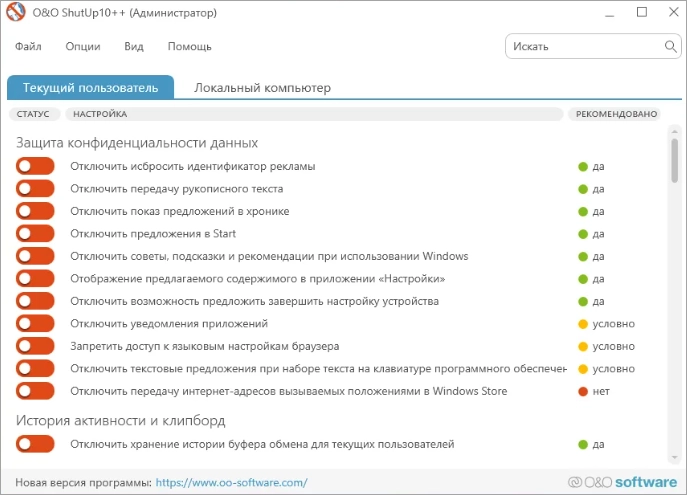Click the scrollbar up arrow

click(x=674, y=131)
